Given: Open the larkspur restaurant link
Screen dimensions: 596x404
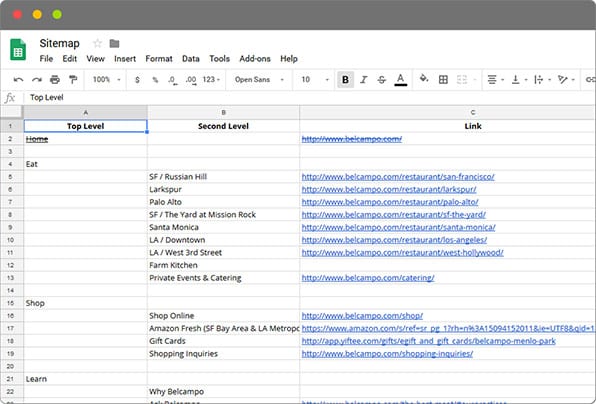Looking at the screenshot, I should [x=389, y=189].
